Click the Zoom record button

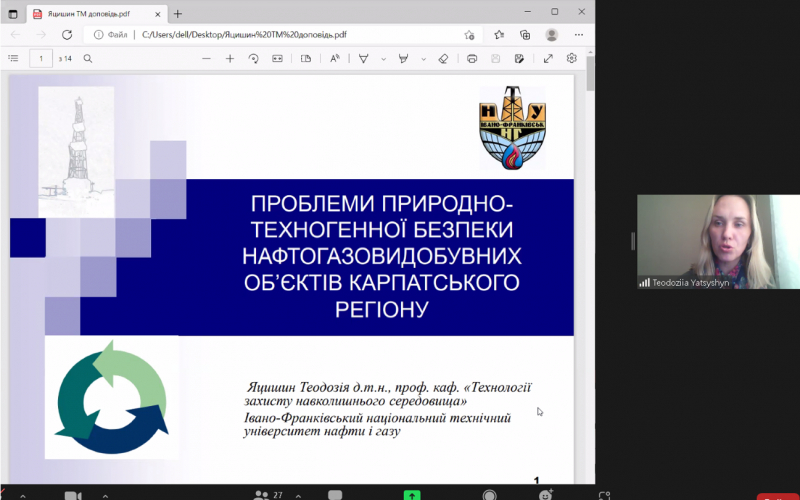(489, 495)
